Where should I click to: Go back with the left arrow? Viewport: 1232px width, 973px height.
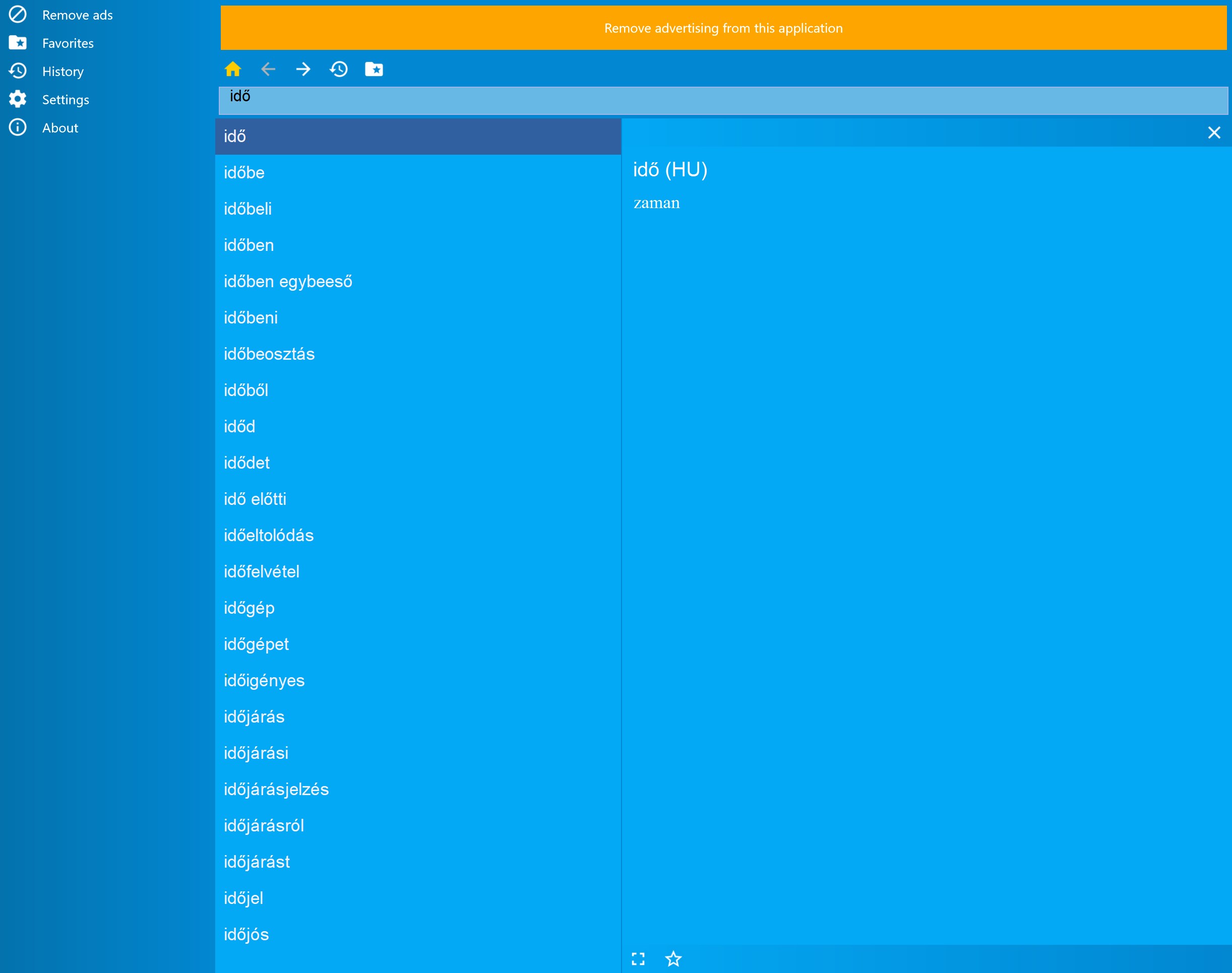click(268, 70)
